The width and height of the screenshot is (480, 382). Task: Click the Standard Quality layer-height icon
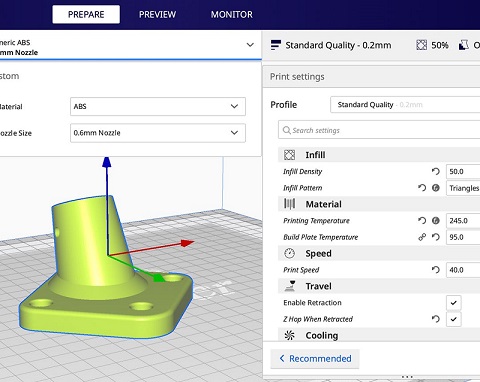pyautogui.click(x=275, y=45)
